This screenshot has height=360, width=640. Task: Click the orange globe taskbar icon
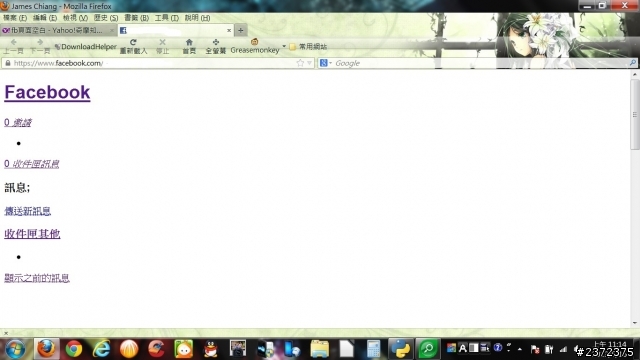point(129,349)
